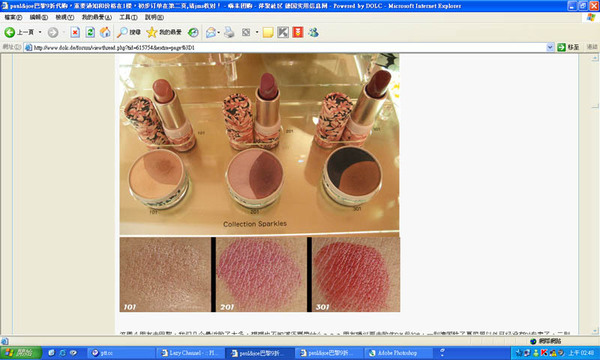
Task: Open the address bar URL dropdown
Action: tap(550, 47)
